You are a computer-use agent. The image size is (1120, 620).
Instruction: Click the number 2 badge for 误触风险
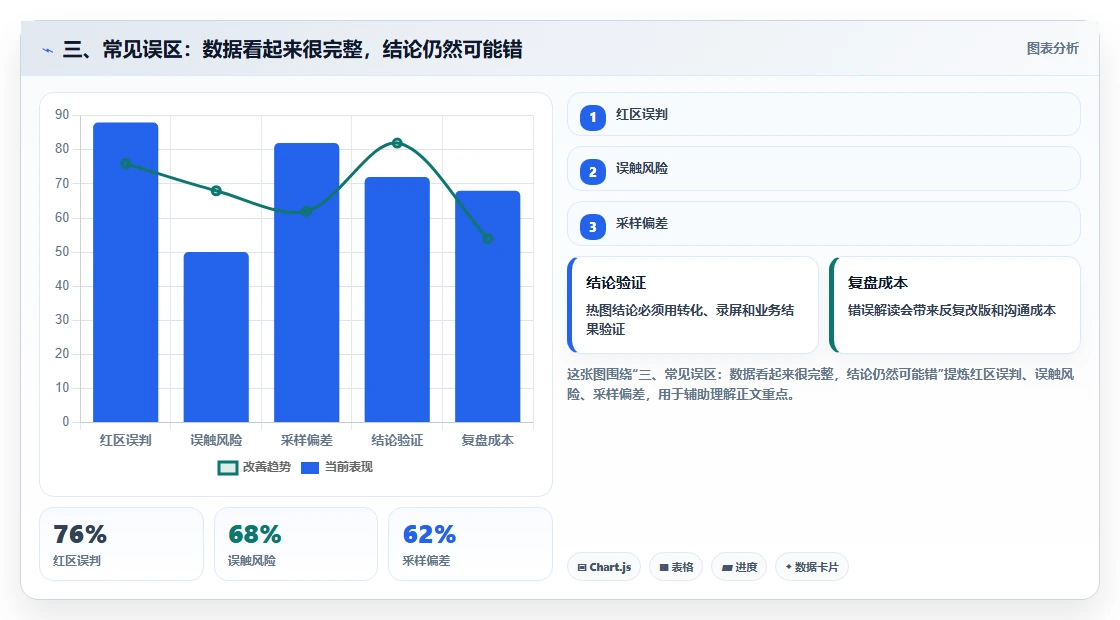click(593, 171)
